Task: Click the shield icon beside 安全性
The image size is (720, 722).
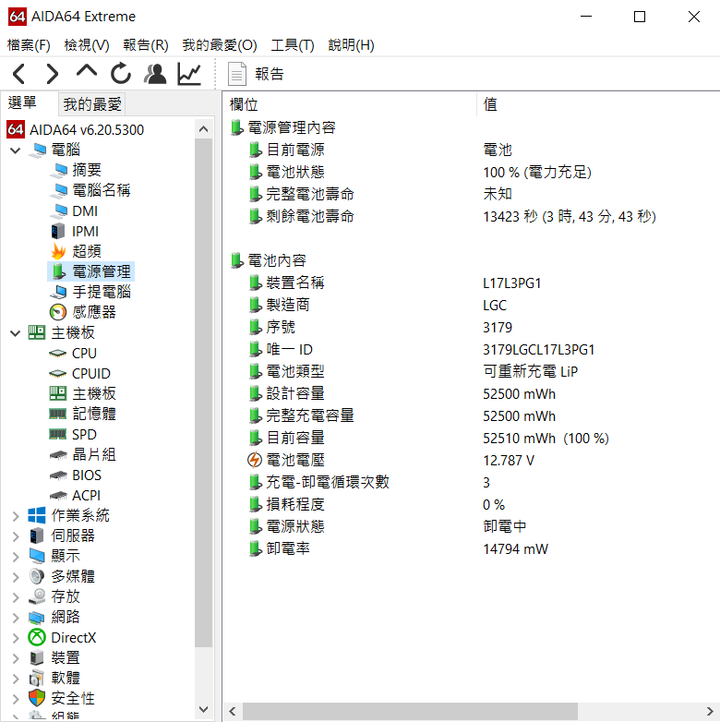Action: coord(37,698)
